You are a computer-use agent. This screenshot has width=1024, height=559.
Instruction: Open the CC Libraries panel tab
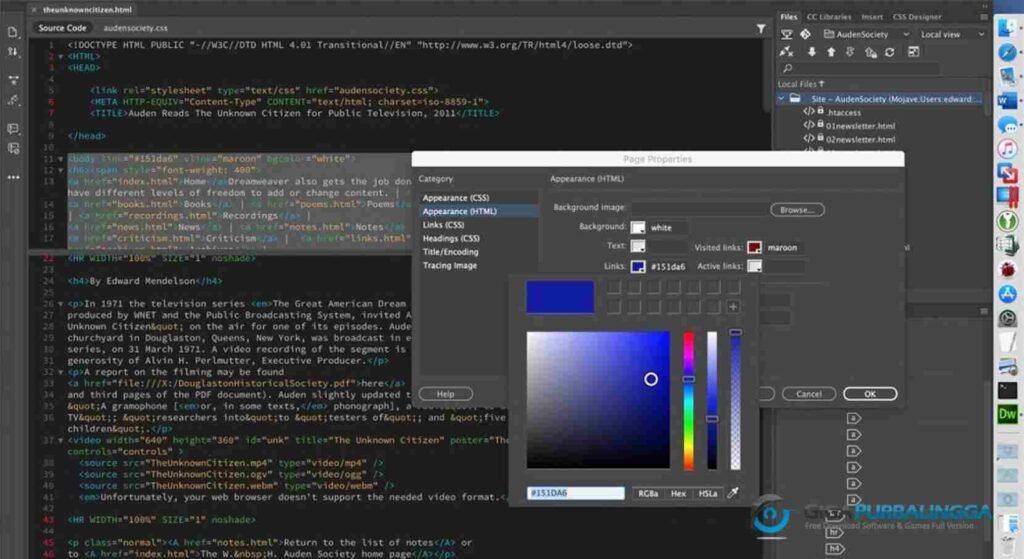pyautogui.click(x=829, y=17)
